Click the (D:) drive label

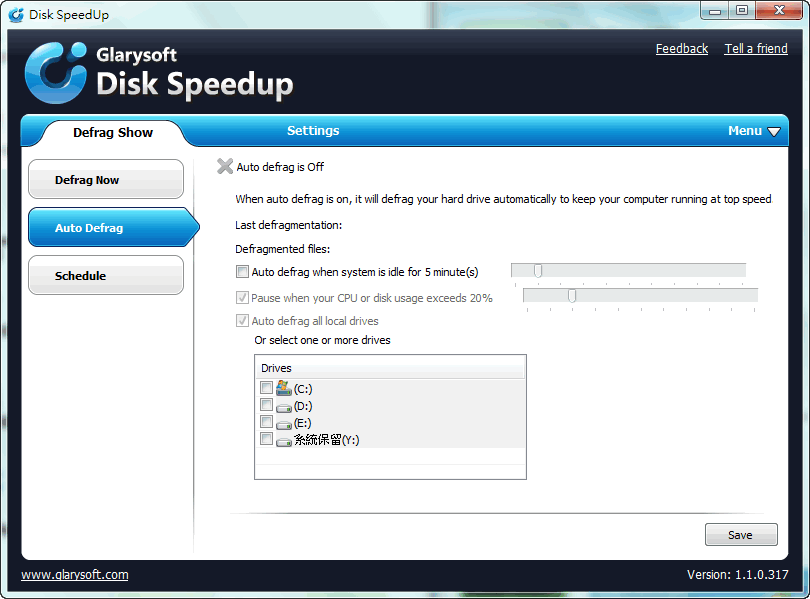pos(303,406)
